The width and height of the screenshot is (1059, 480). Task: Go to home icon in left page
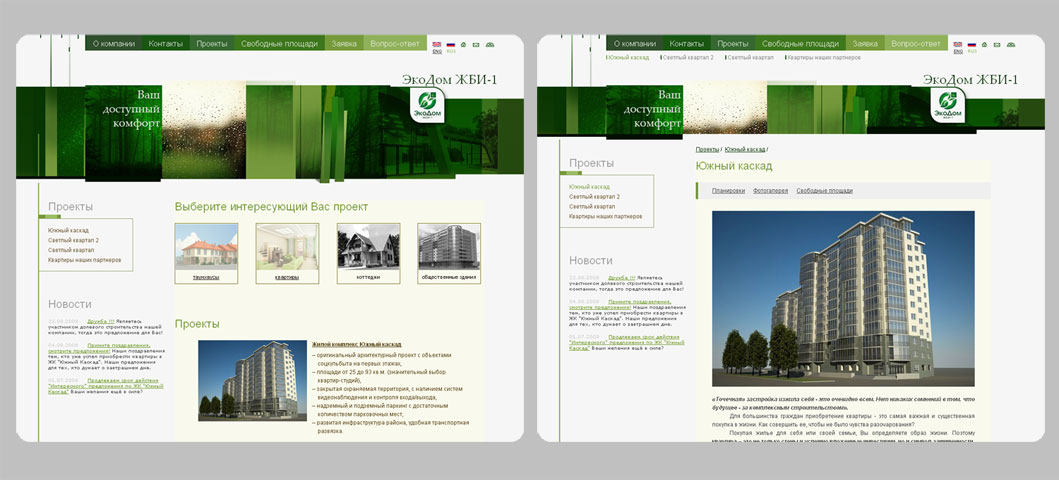pos(463,45)
